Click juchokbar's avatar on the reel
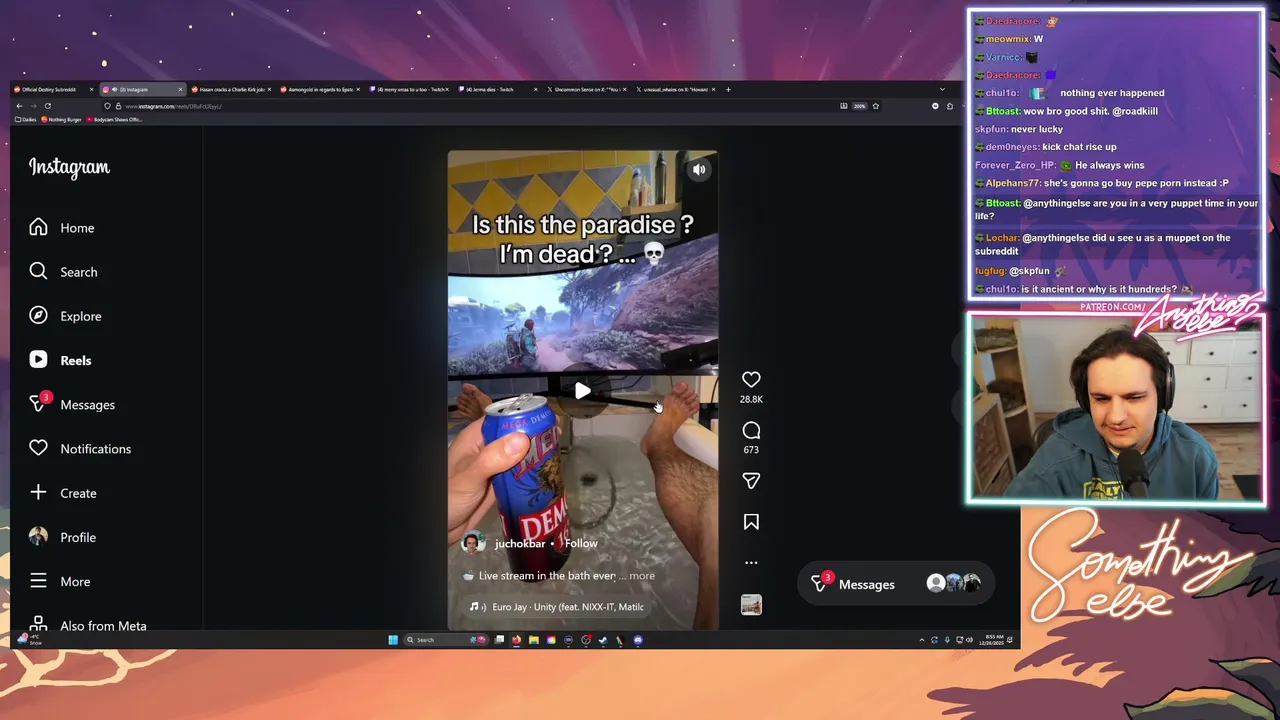The height and width of the screenshot is (720, 1280). tap(473, 544)
